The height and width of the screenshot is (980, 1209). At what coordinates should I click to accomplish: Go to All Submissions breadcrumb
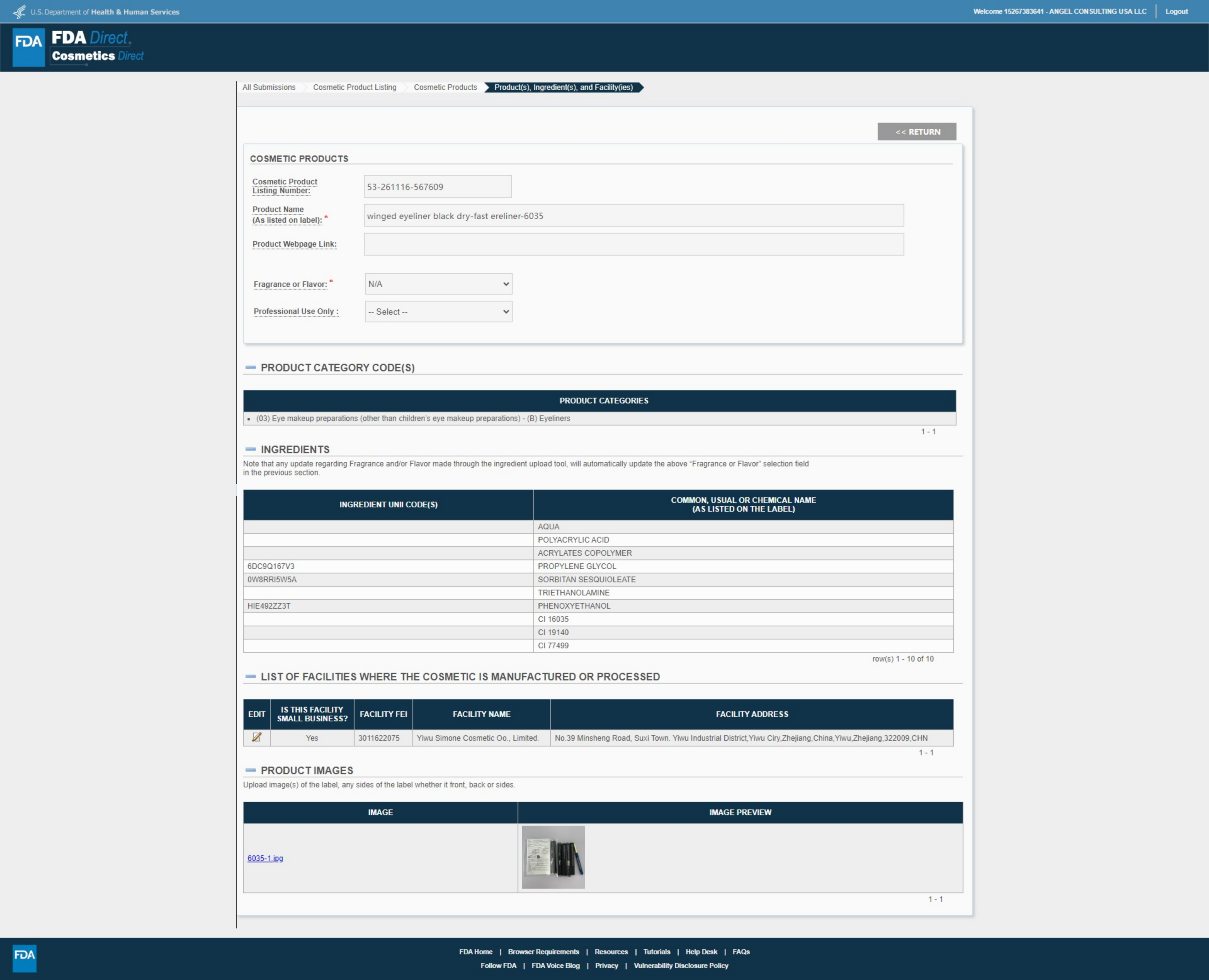pos(269,87)
